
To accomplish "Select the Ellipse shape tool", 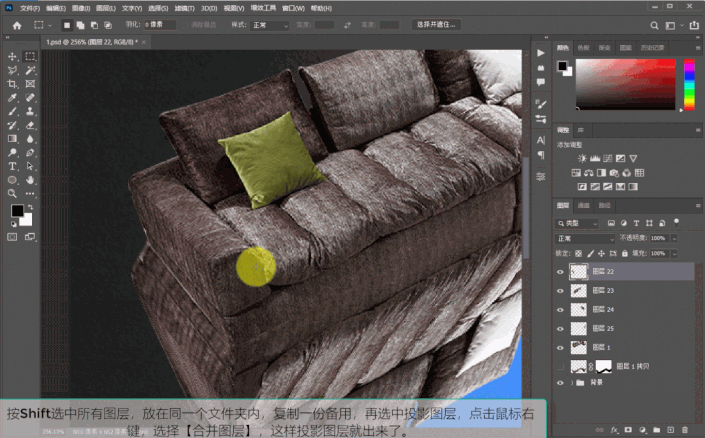I will pos(12,180).
